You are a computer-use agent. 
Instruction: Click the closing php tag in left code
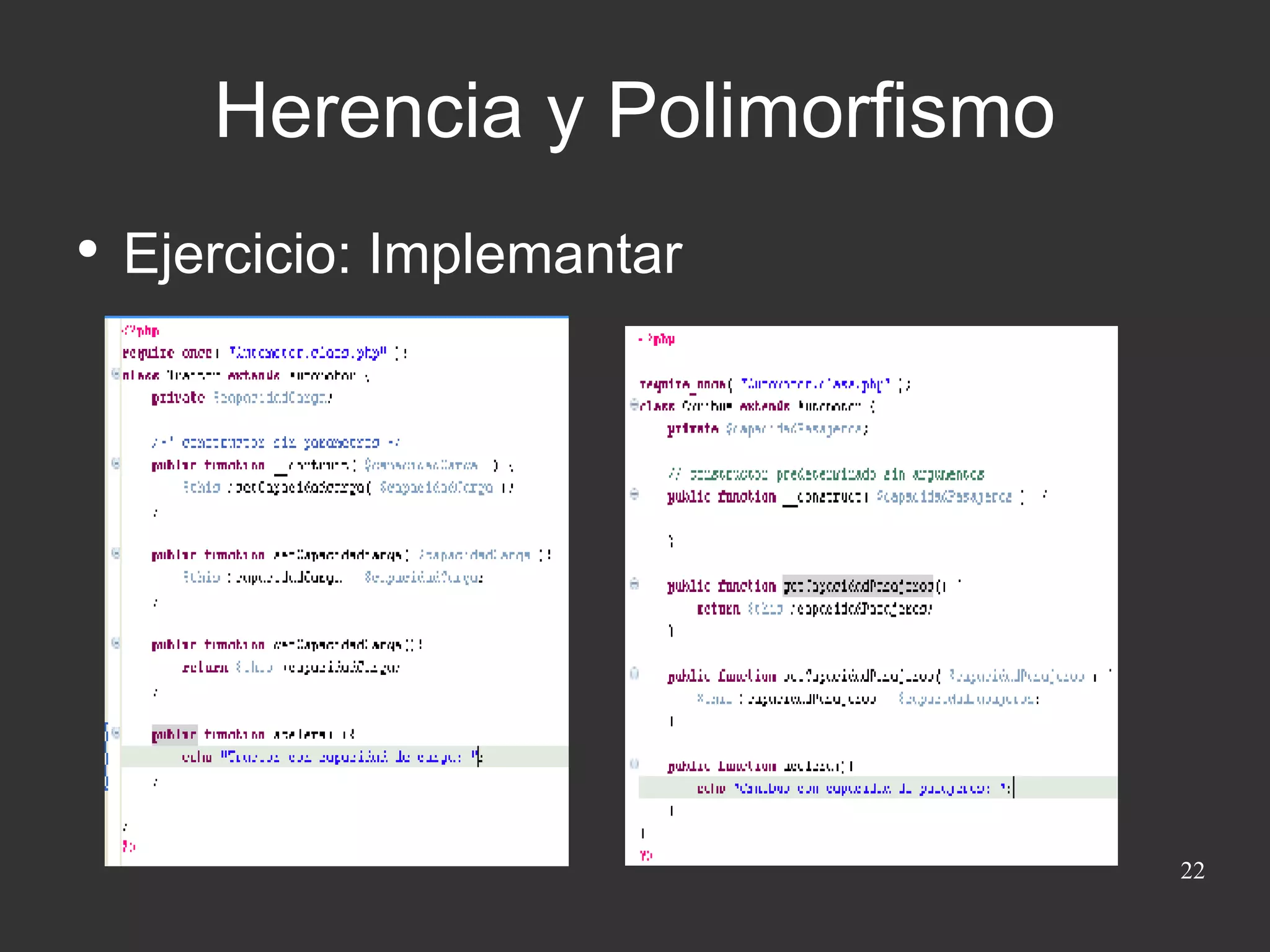[129, 847]
